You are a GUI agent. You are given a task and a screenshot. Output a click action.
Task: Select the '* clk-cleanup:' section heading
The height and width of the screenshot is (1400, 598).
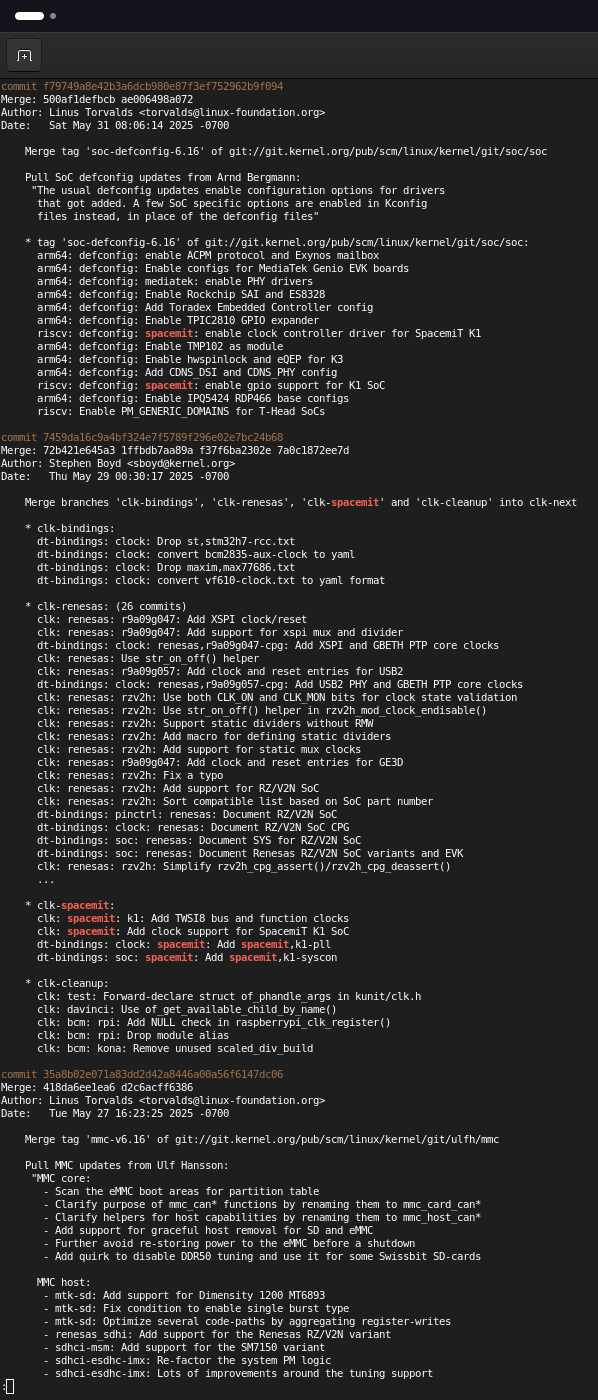coord(67,984)
